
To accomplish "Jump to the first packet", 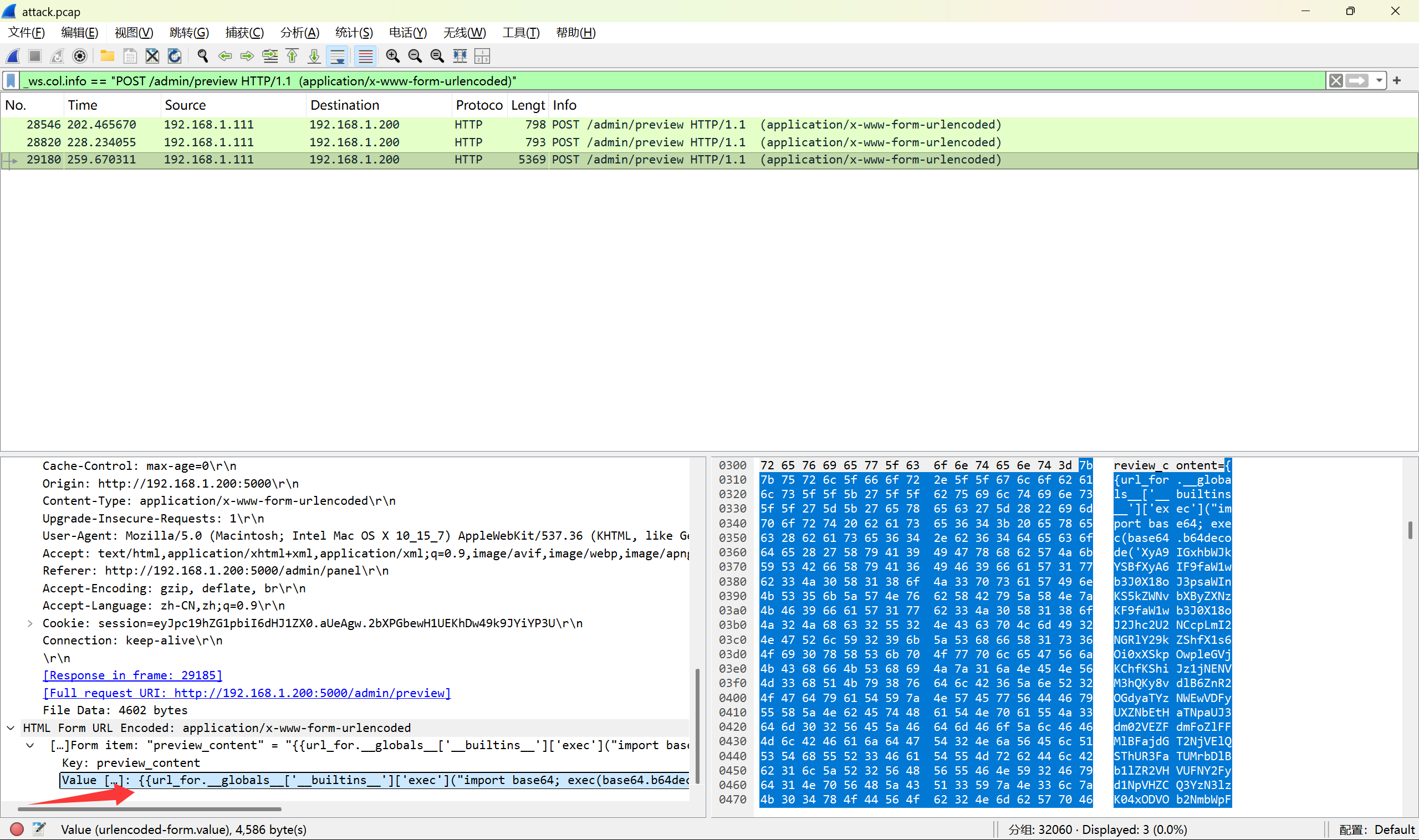I will 292,56.
